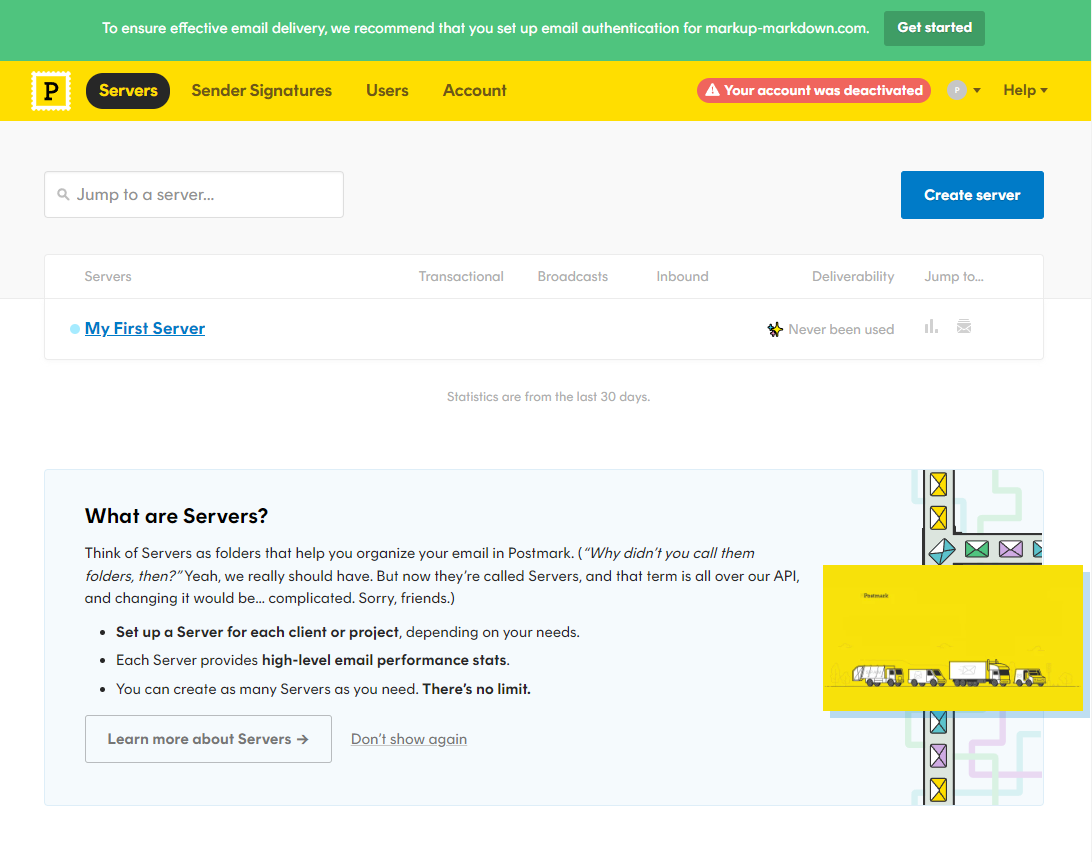Expand the user profile dropdown arrow
1092x862 pixels.
[977, 90]
